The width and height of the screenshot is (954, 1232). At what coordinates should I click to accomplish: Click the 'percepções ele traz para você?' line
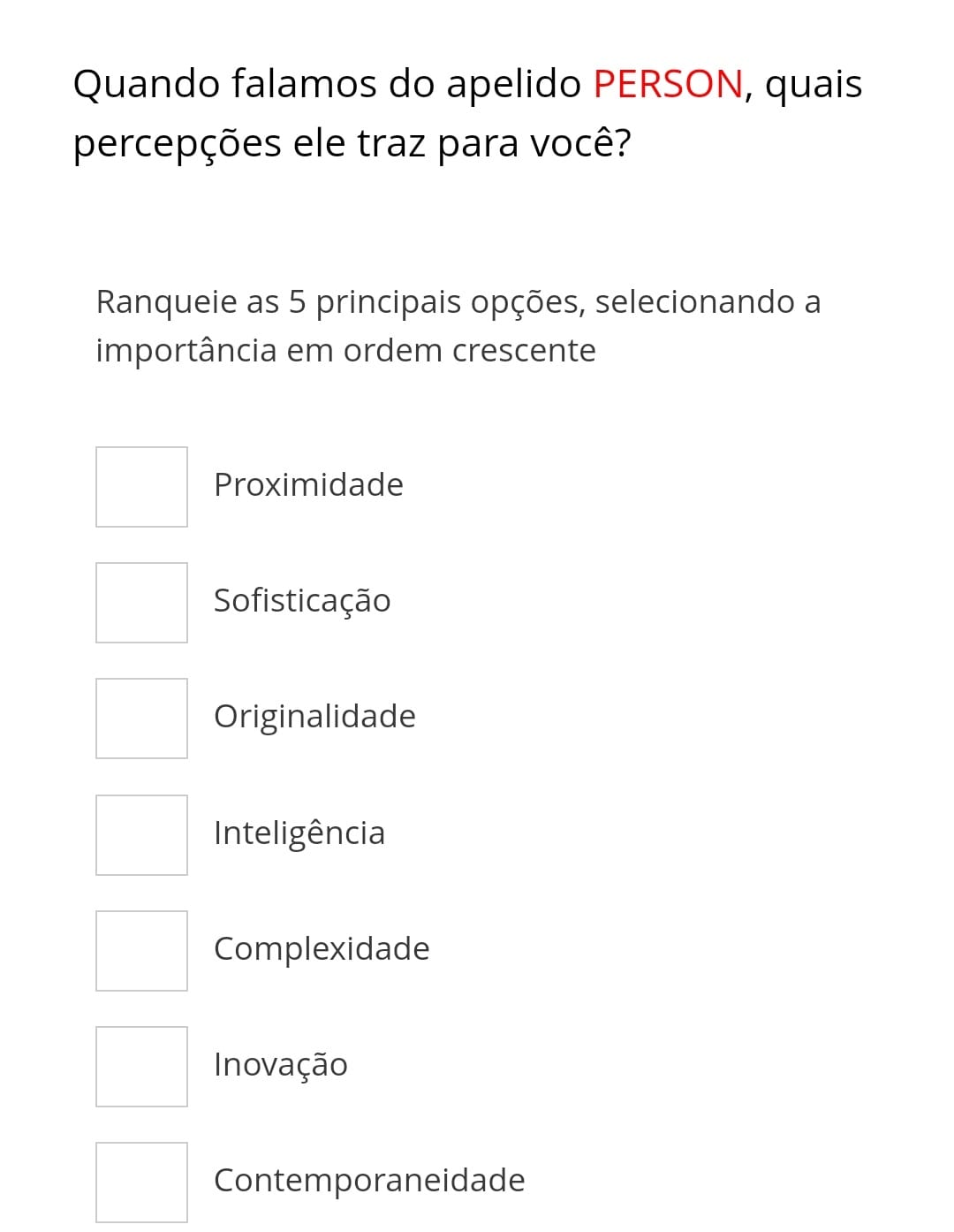[352, 144]
